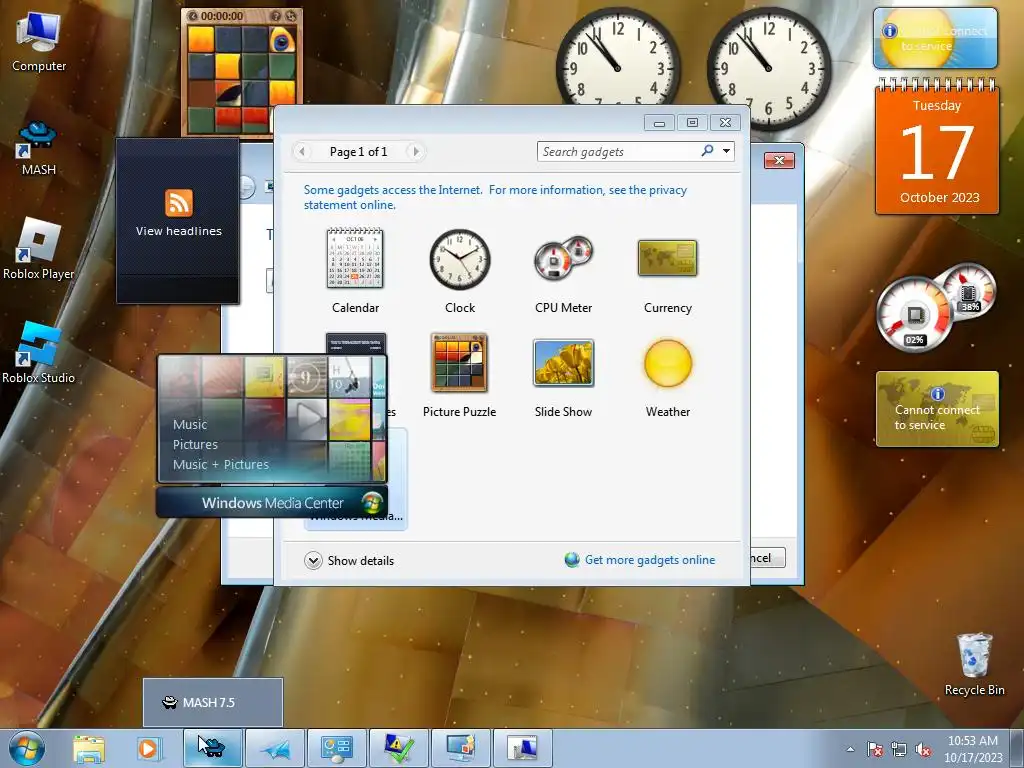Open Windows Media Player from the taskbar

tap(148, 748)
